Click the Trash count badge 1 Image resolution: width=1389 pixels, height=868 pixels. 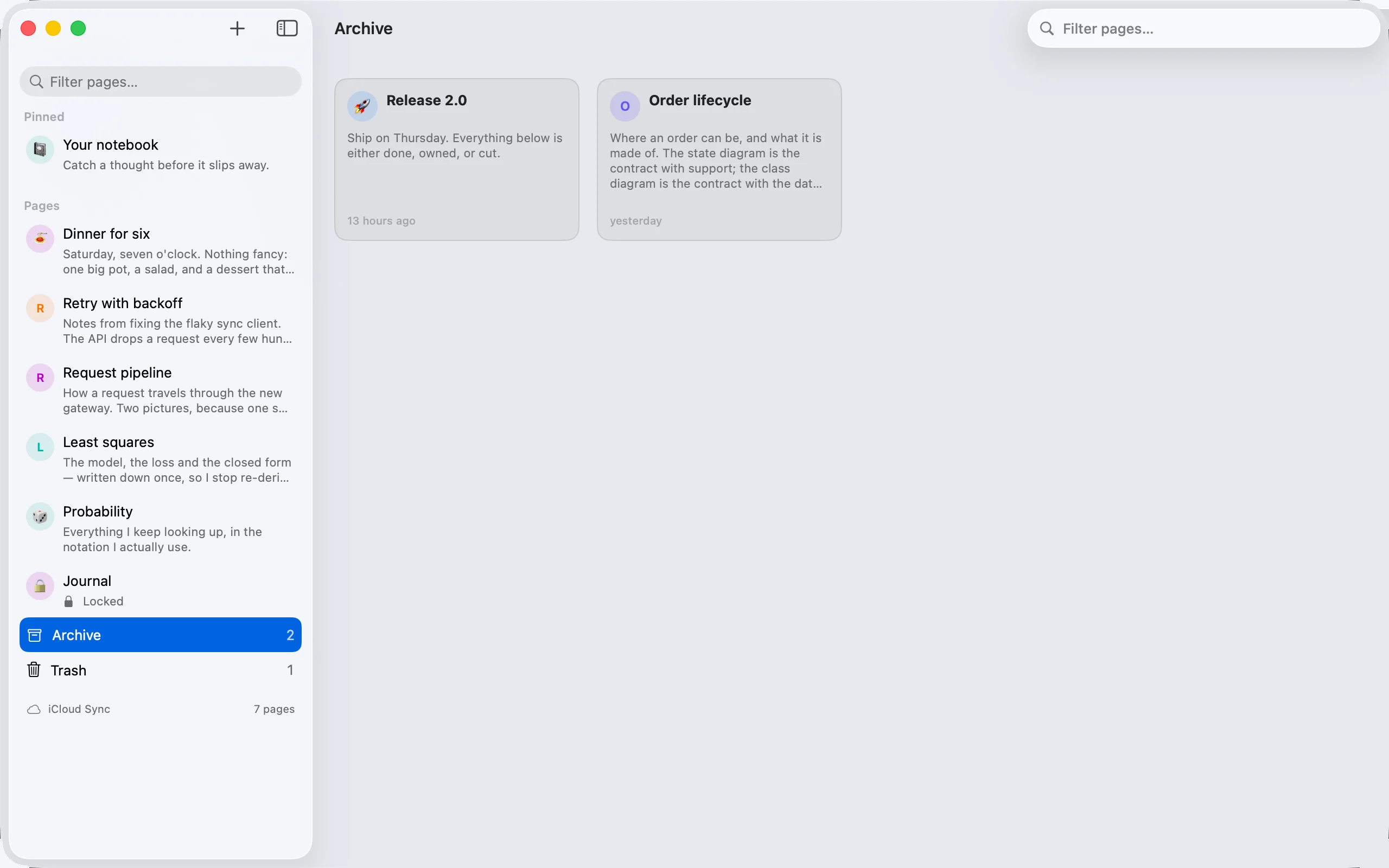coord(290,670)
